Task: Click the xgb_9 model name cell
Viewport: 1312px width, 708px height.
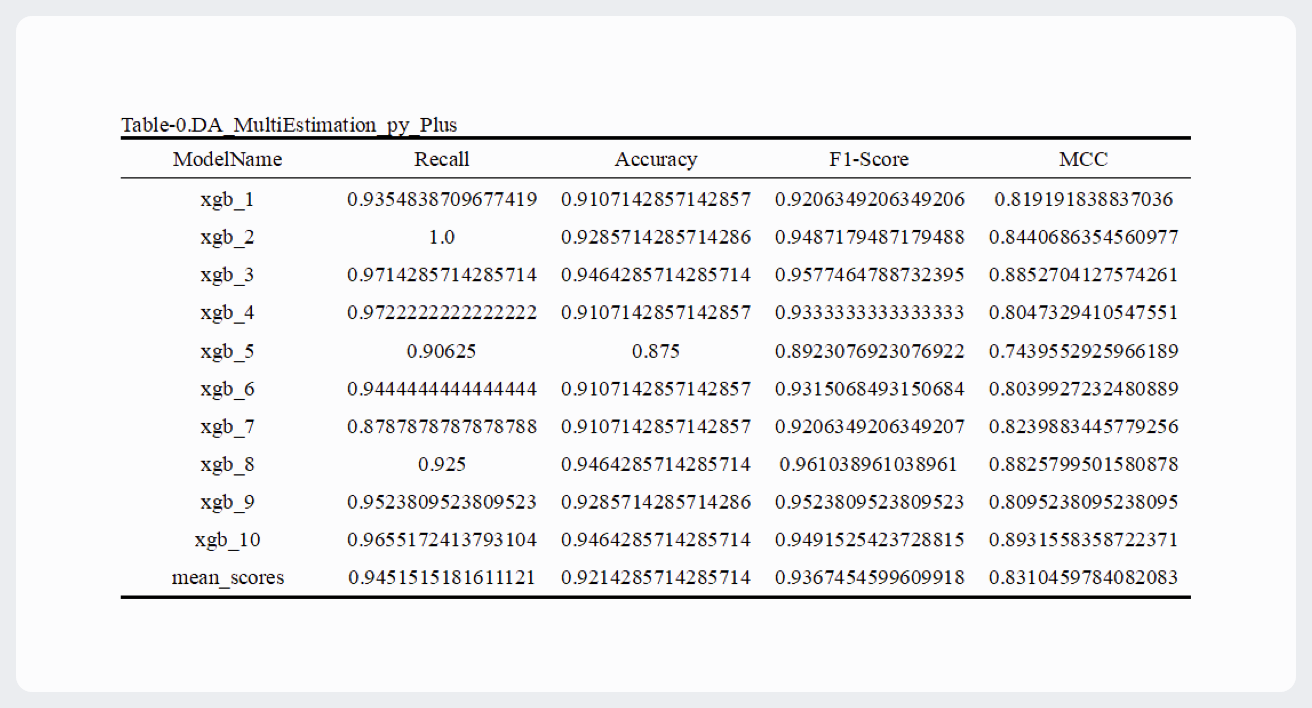Action: [x=227, y=502]
